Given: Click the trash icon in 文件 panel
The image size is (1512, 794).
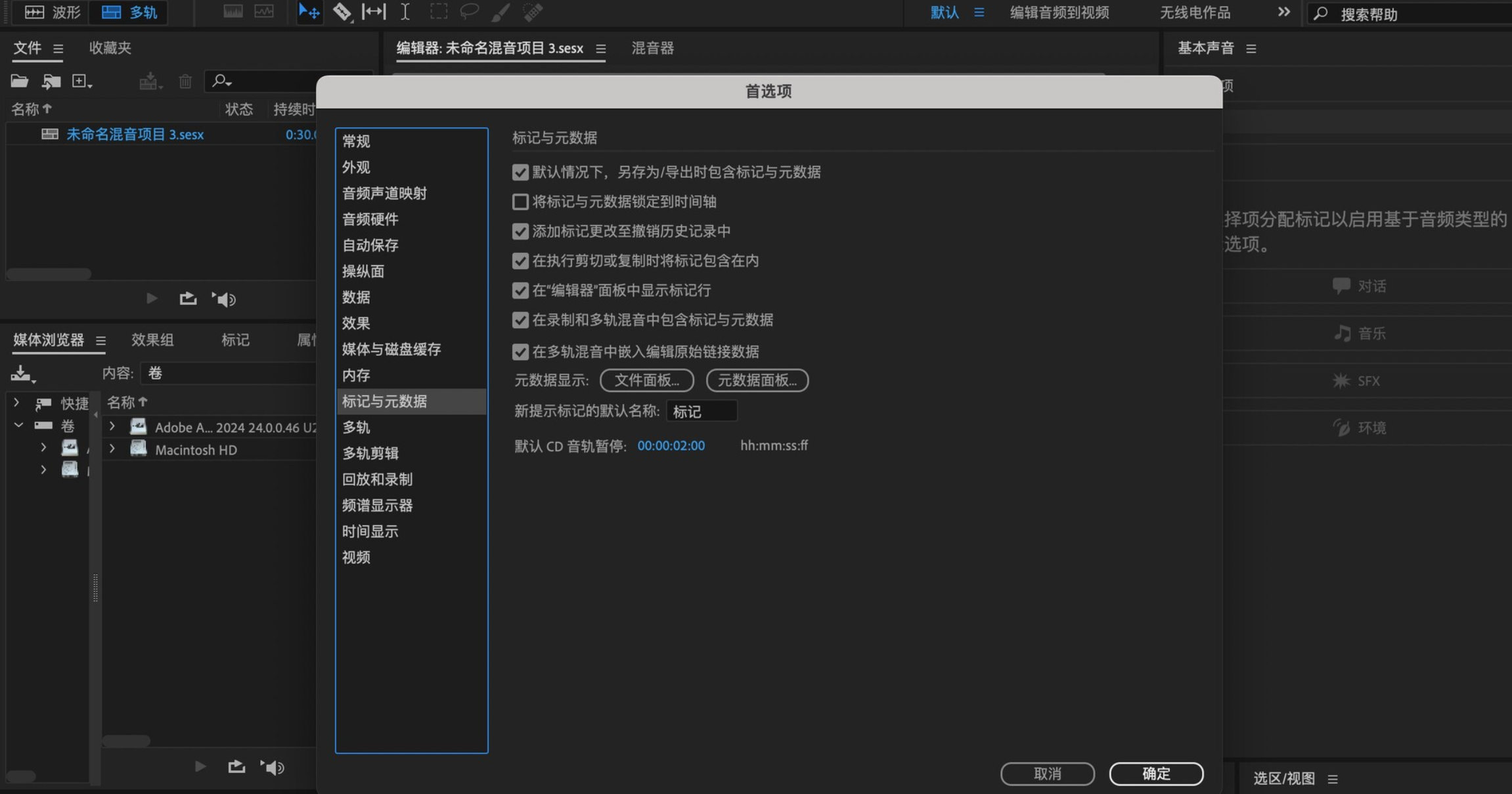Looking at the screenshot, I should point(185,81).
